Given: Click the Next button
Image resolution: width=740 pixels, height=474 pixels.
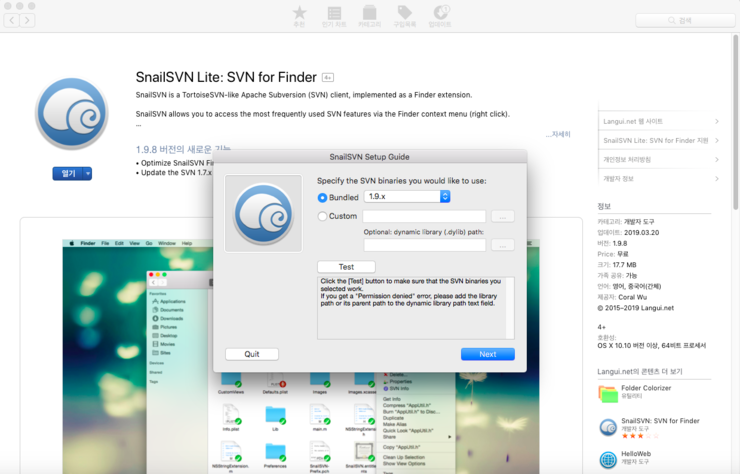Looking at the screenshot, I should pyautogui.click(x=487, y=354).
